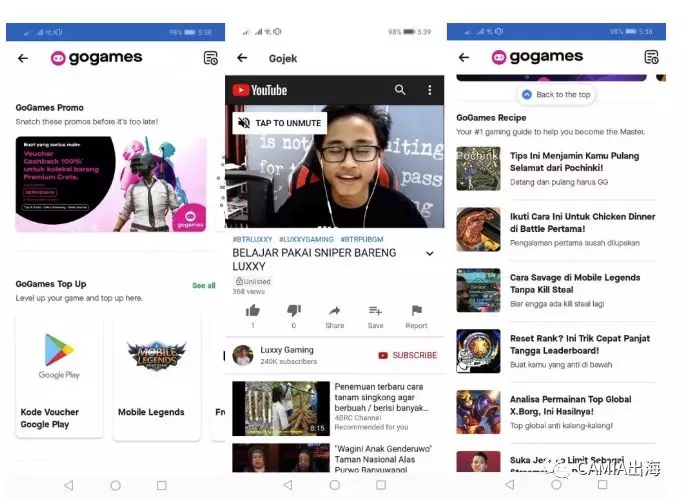Tap the back arrow on the right gogames screen

pyautogui.click(x=464, y=57)
